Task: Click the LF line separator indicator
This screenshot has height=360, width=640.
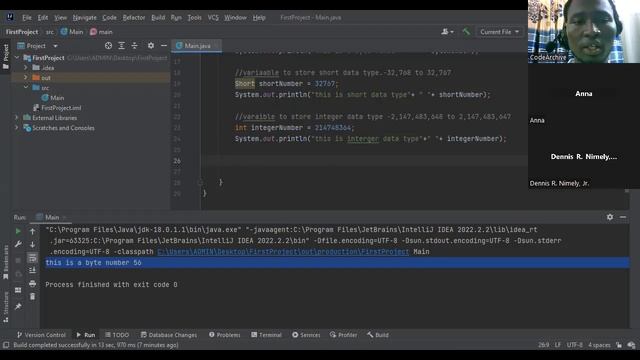Action: click(x=558, y=345)
